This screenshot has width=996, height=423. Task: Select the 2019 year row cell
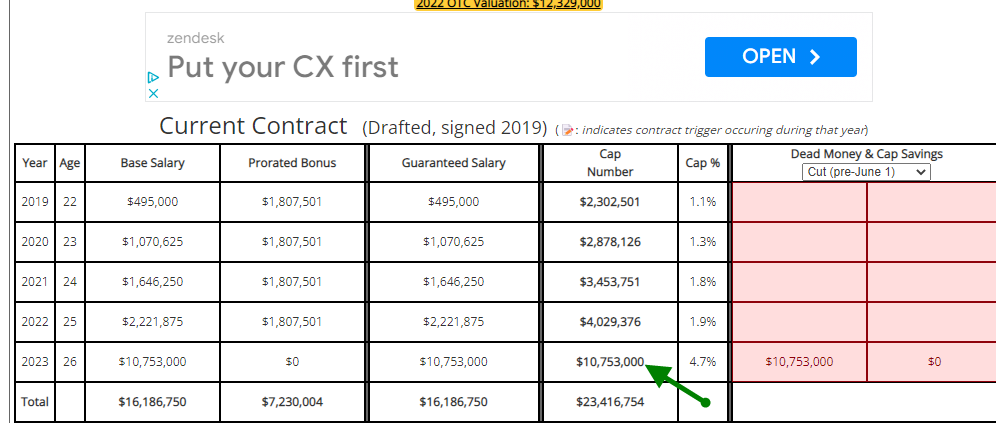tap(35, 202)
